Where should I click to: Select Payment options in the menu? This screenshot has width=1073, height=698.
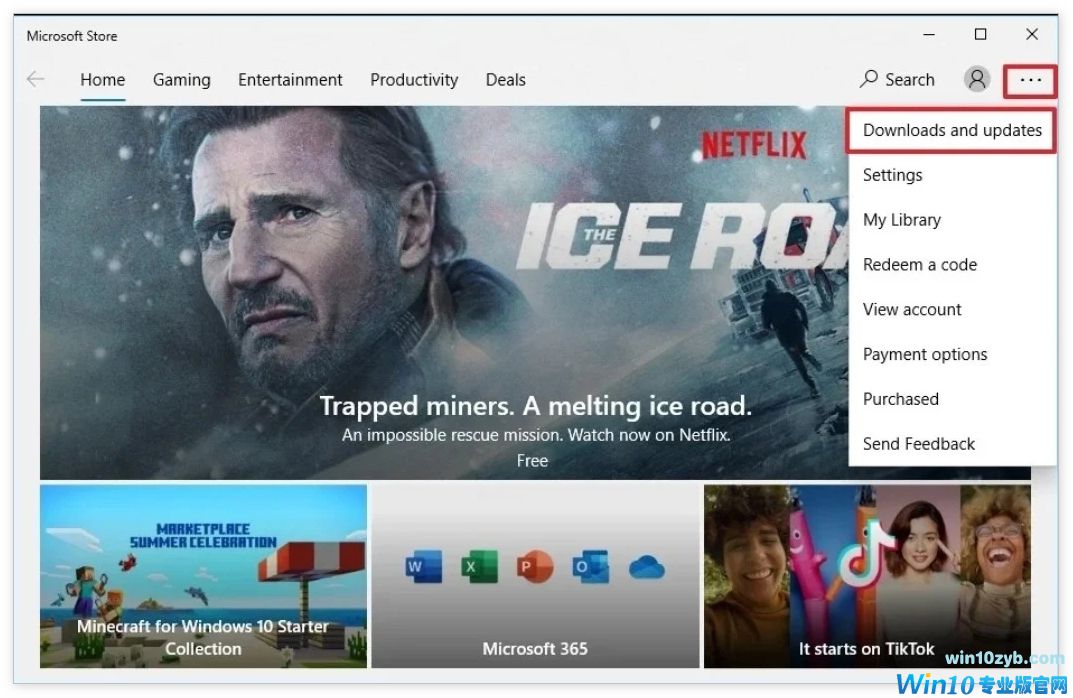click(x=951, y=354)
